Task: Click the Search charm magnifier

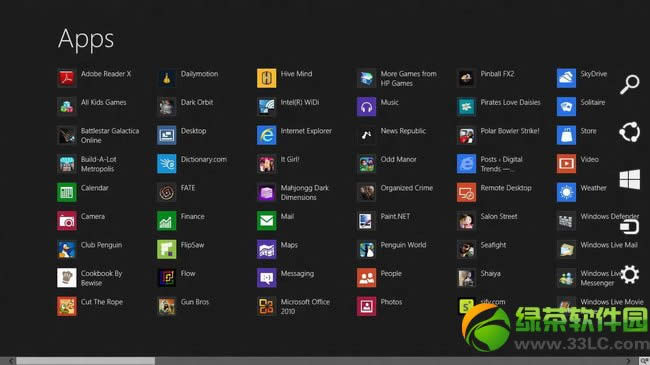Action: tap(630, 85)
